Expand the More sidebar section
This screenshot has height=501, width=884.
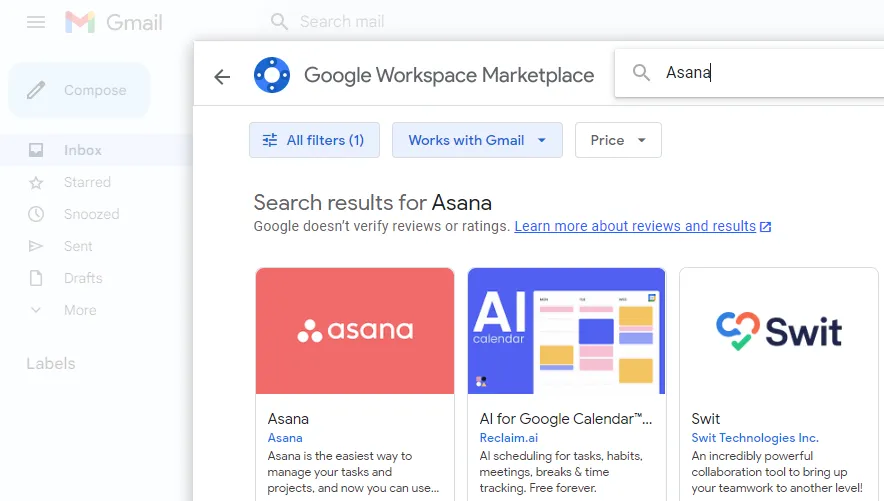pos(80,310)
